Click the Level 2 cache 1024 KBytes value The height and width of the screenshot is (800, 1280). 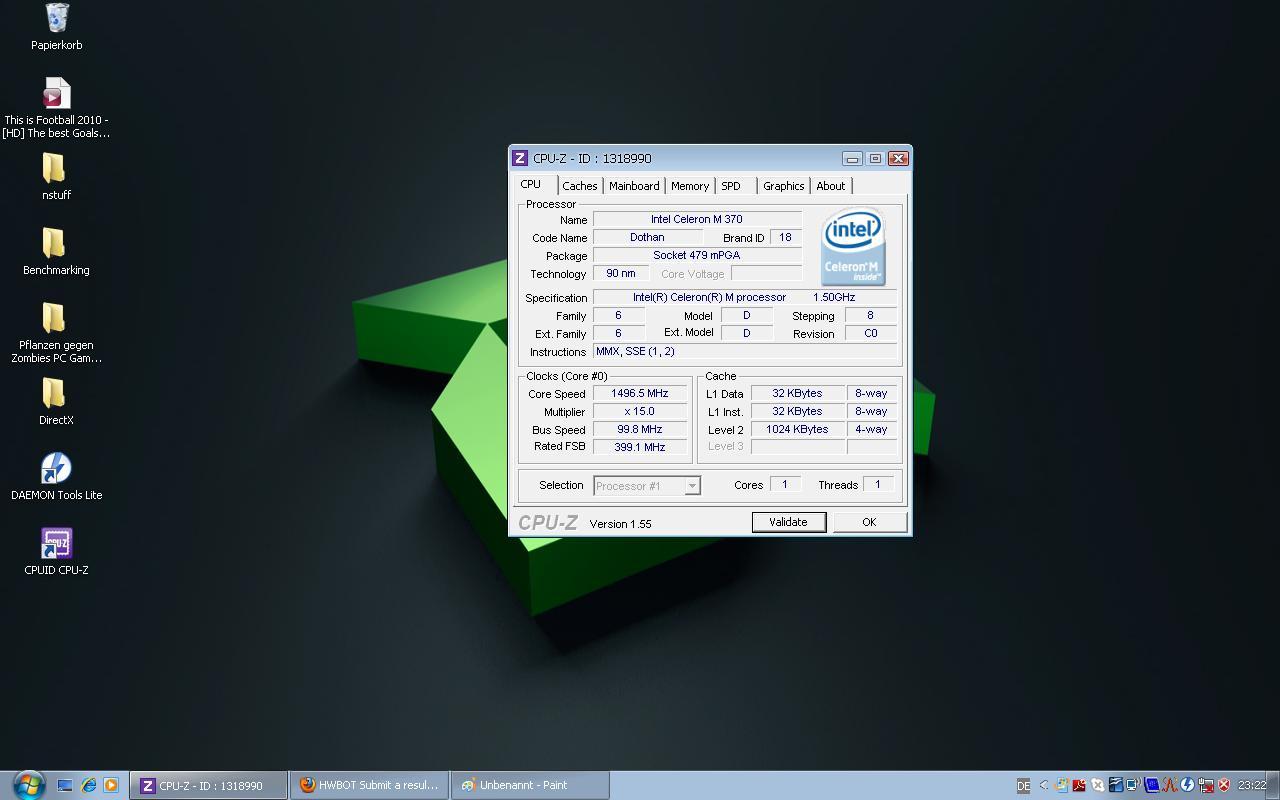[x=797, y=429]
